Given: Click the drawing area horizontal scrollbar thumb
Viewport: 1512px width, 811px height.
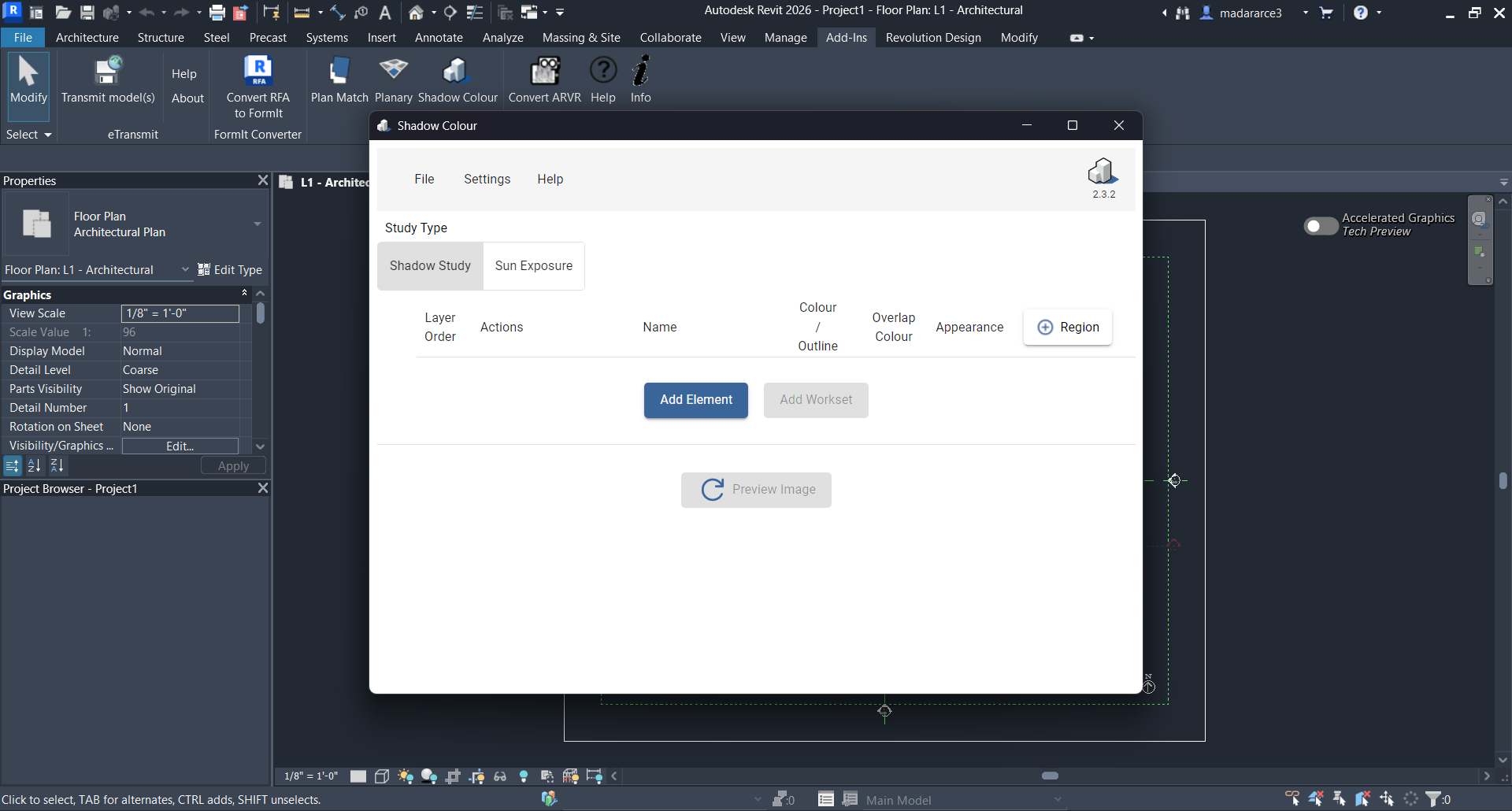Looking at the screenshot, I should tap(1050, 776).
